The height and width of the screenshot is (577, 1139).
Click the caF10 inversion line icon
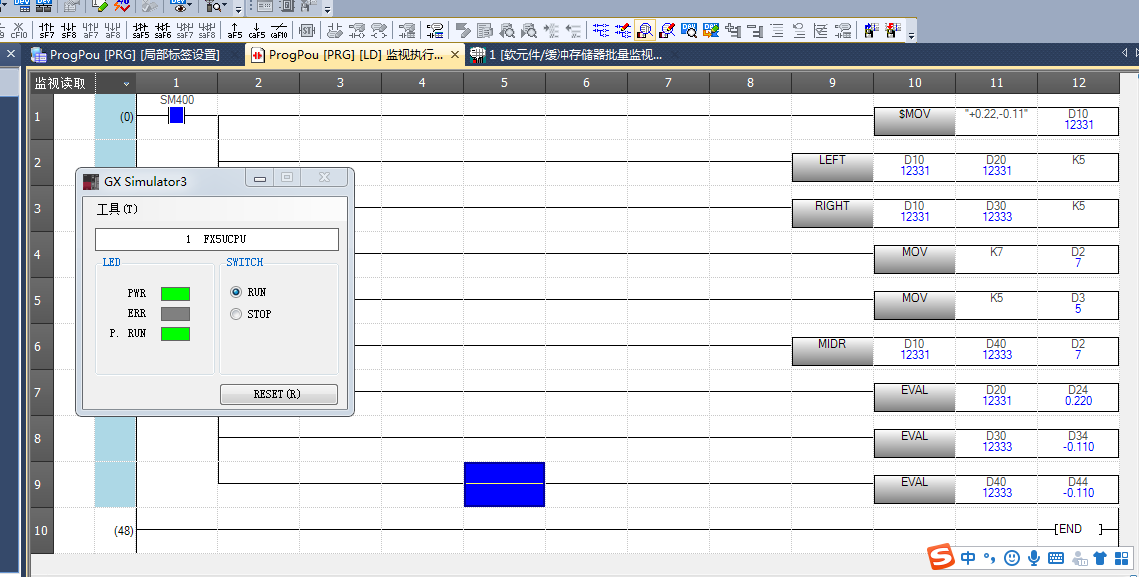[280, 30]
